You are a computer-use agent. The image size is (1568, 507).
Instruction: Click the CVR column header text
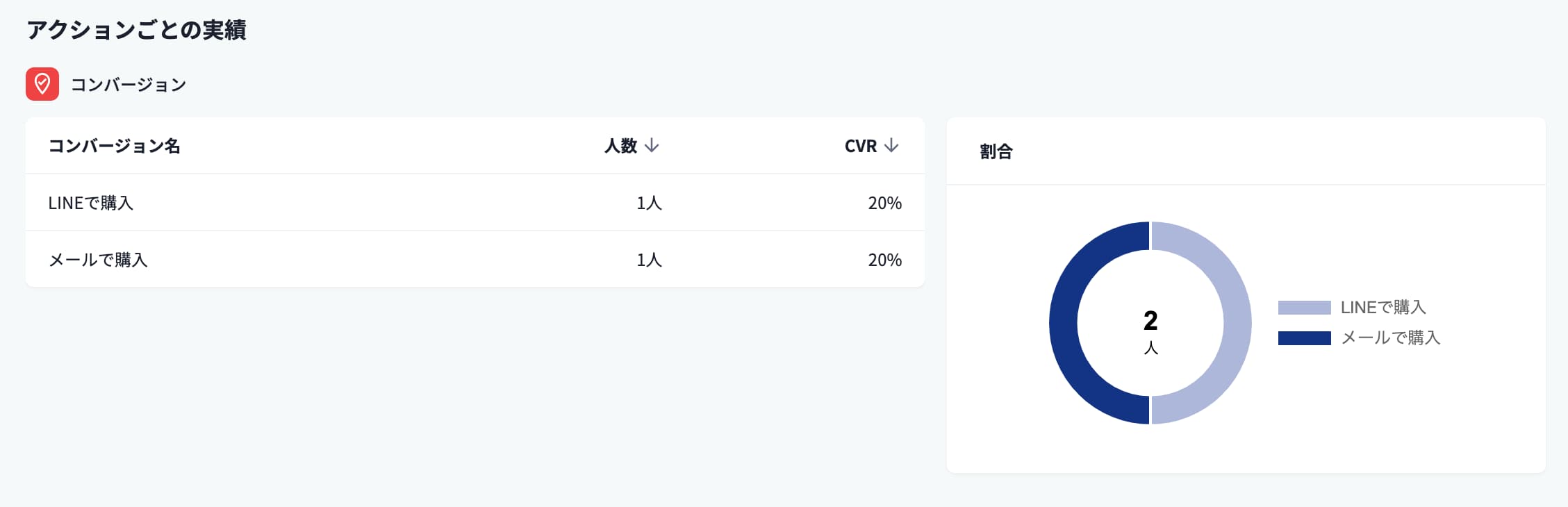click(x=860, y=146)
